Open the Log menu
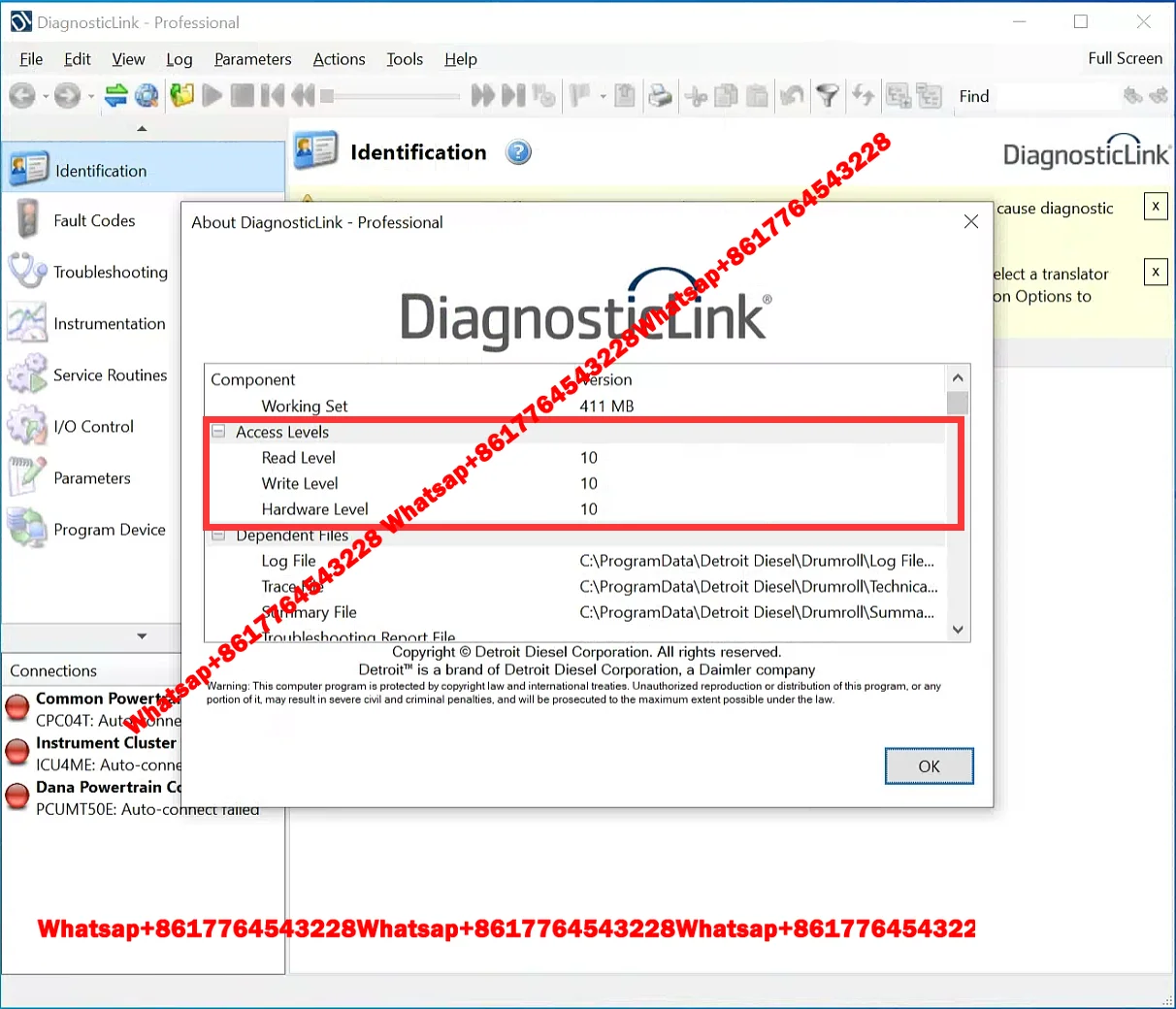 tap(180, 59)
